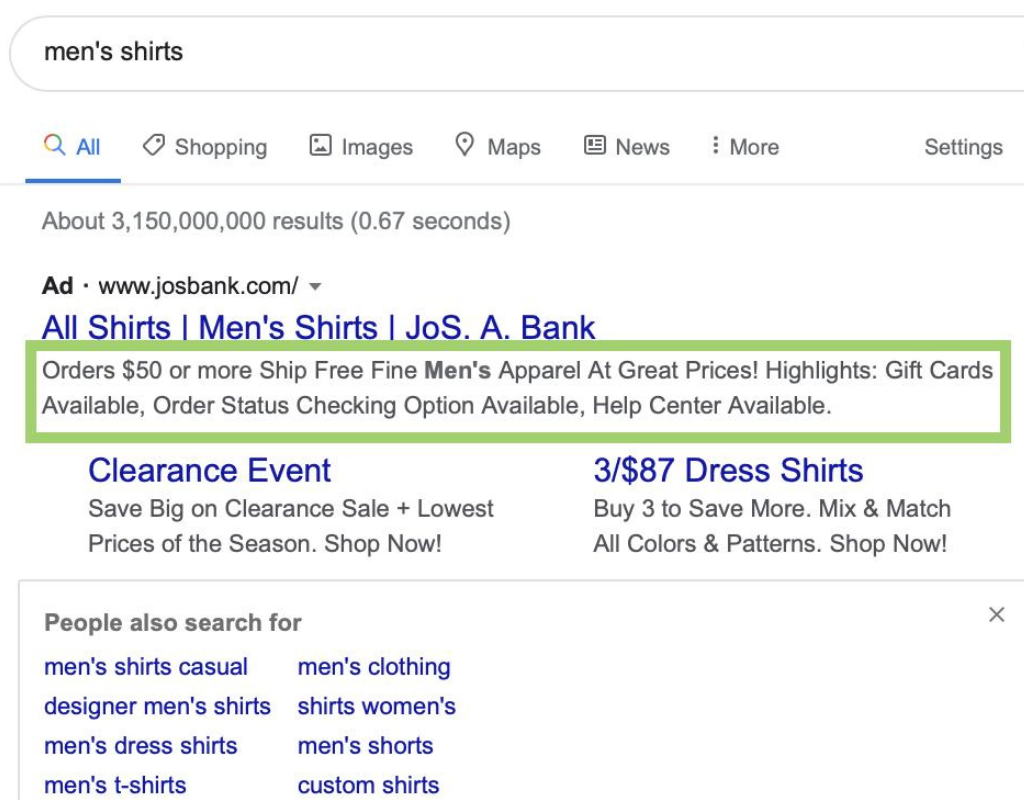Click the Buy 3 to Save More description
The width and height of the screenshot is (1024, 800).
coord(772,526)
